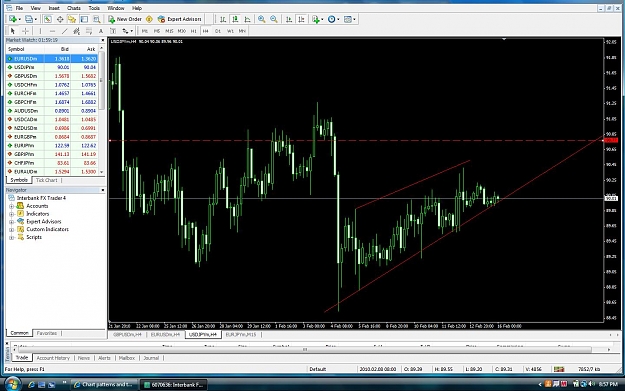Close the Navigator panel
The width and height of the screenshot is (625, 391).
tap(102, 190)
